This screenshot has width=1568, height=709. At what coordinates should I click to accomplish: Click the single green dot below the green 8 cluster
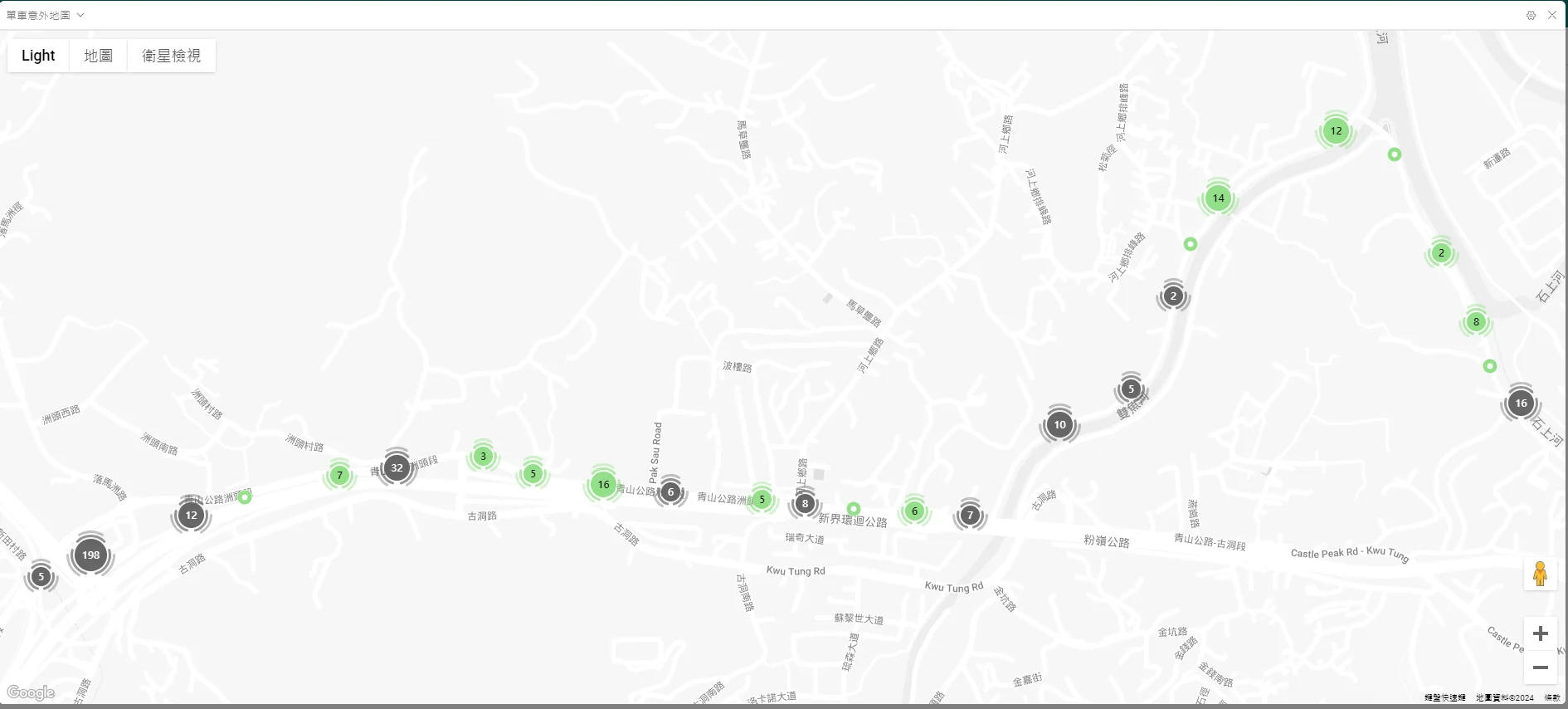click(1490, 366)
